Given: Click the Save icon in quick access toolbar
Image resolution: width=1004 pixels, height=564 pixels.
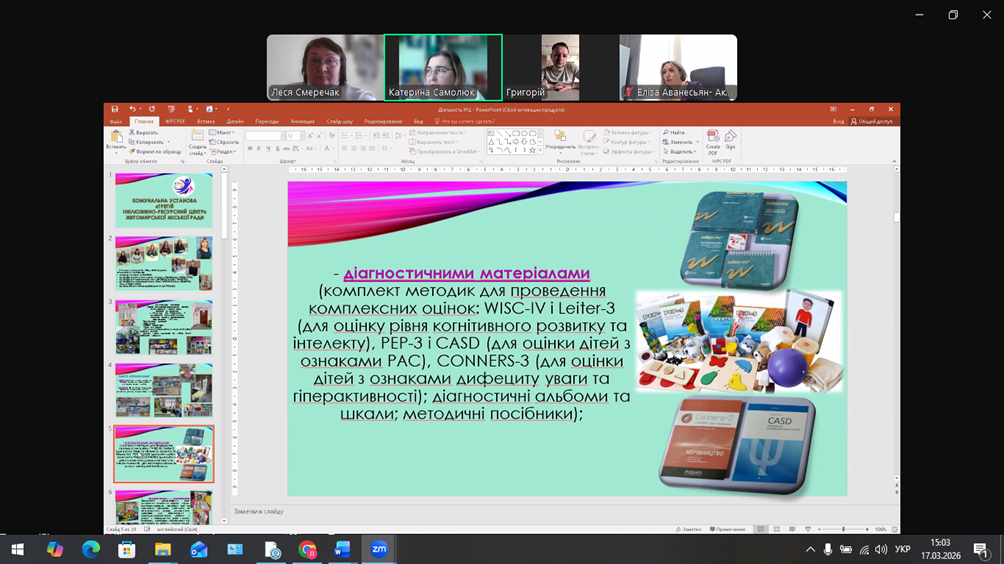Looking at the screenshot, I should tap(115, 109).
